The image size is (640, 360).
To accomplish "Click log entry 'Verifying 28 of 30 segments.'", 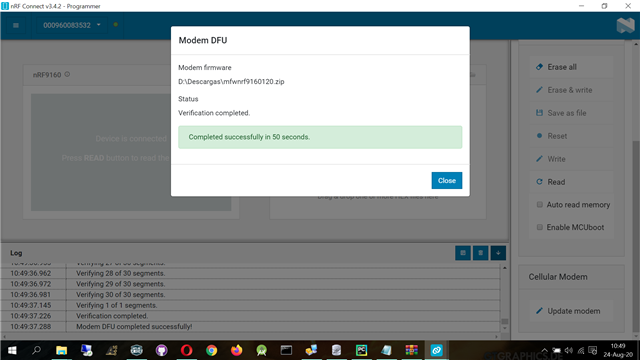I will tap(120, 273).
